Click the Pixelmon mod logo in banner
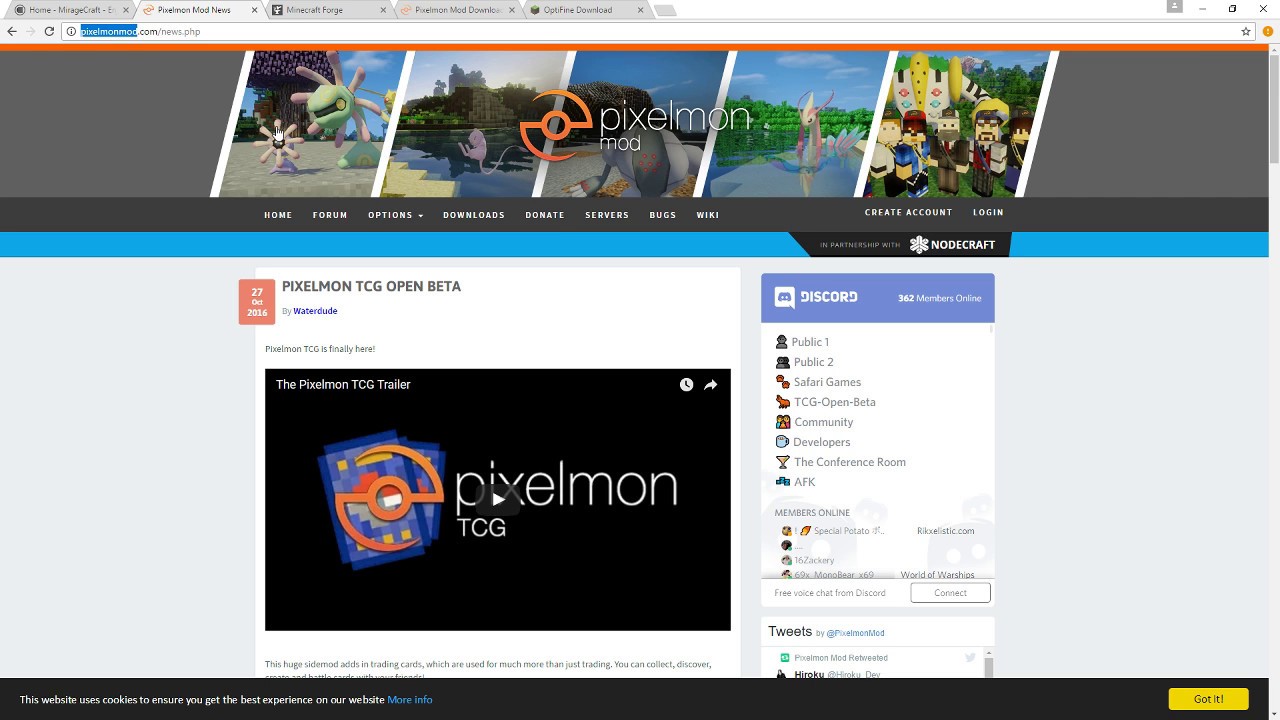Image resolution: width=1280 pixels, height=720 pixels. [x=635, y=125]
